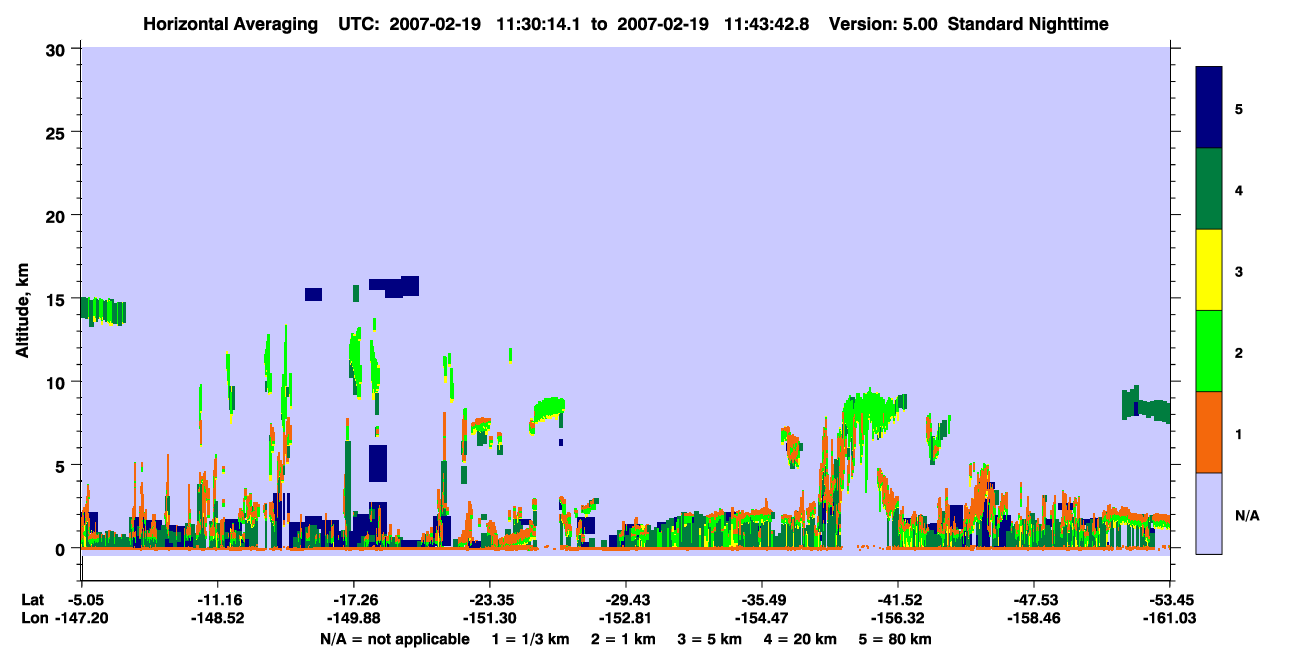Click the 'Lat' row label

(33, 600)
